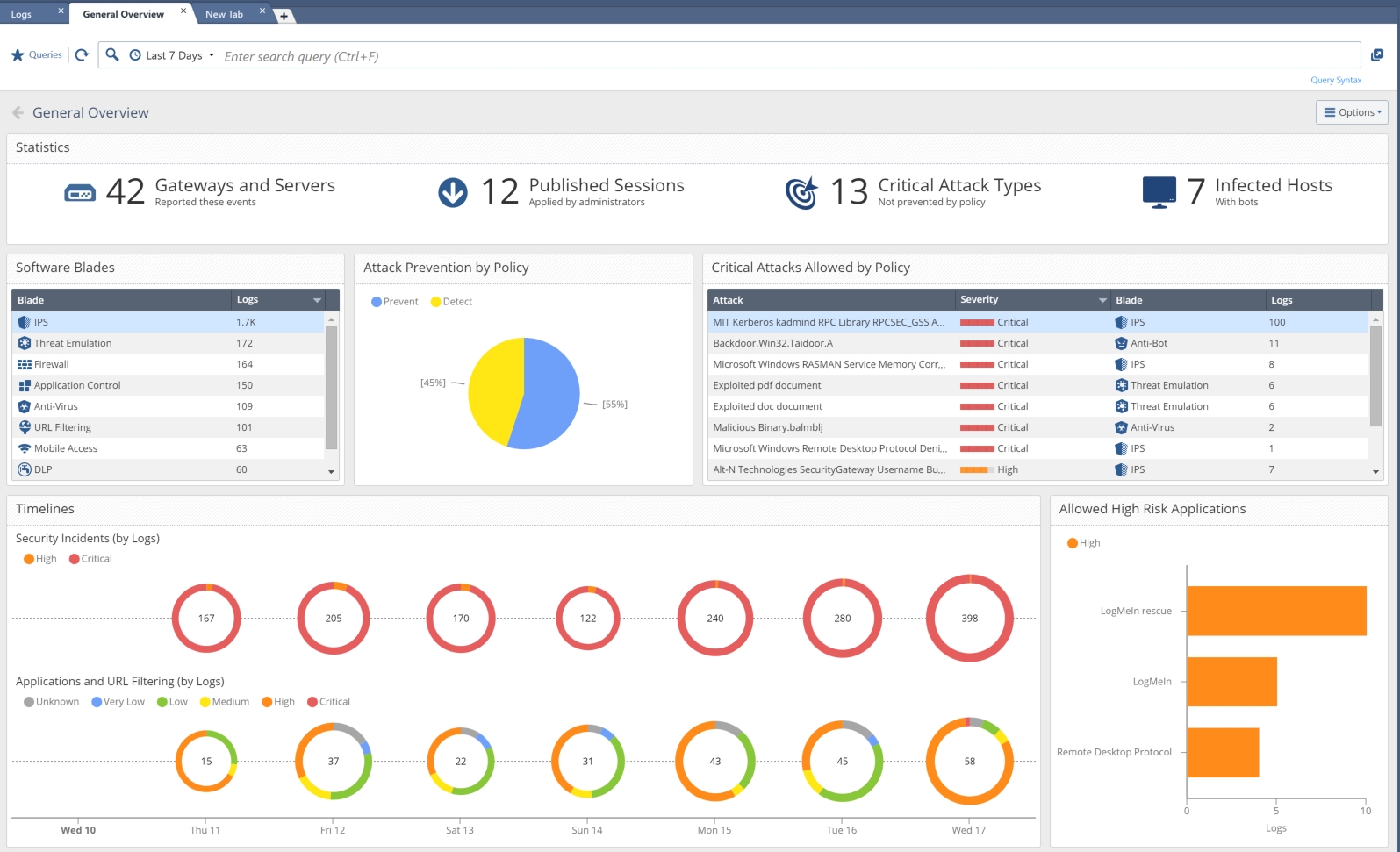1400x852 pixels.
Task: Toggle the Prevent legend in pie chart
Action: pyautogui.click(x=394, y=302)
